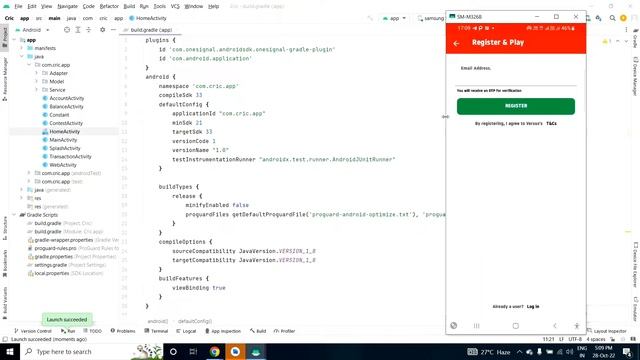Open the File menu

tap(18, 7)
